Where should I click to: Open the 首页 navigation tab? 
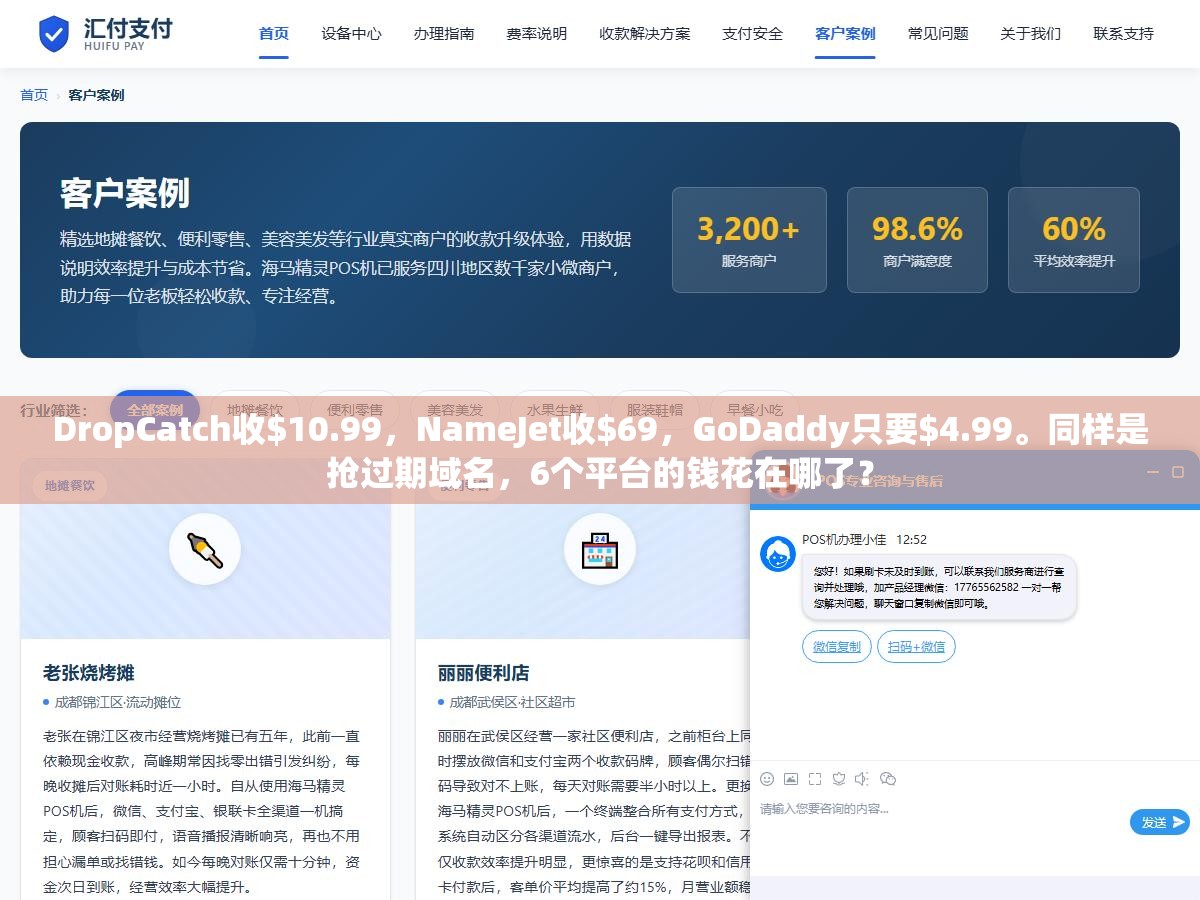[x=274, y=33]
